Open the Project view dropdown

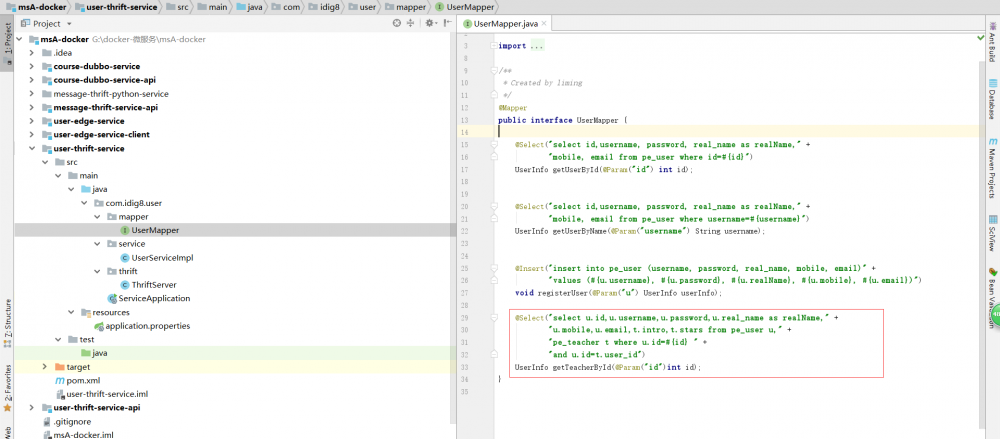pyautogui.click(x=68, y=23)
